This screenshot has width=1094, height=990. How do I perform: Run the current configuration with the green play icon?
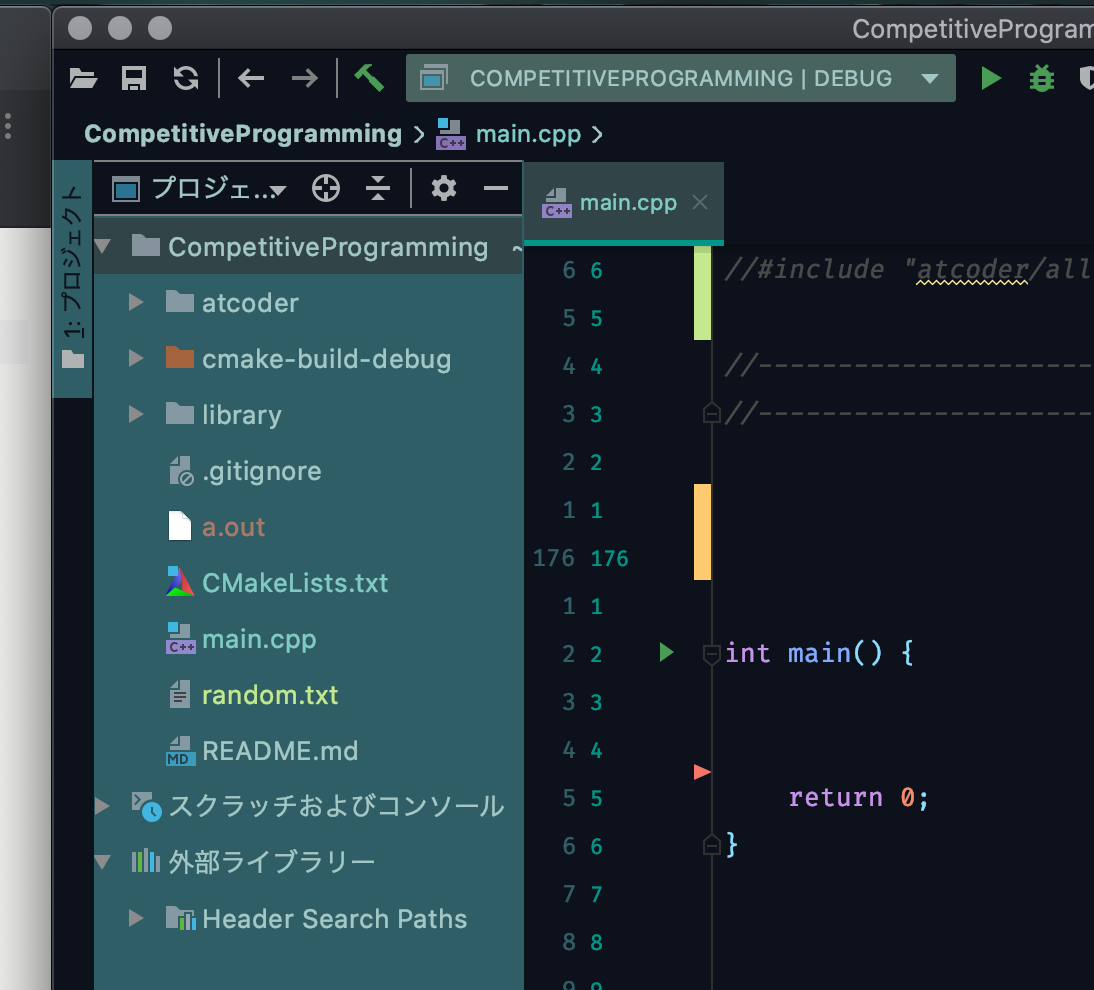990,78
